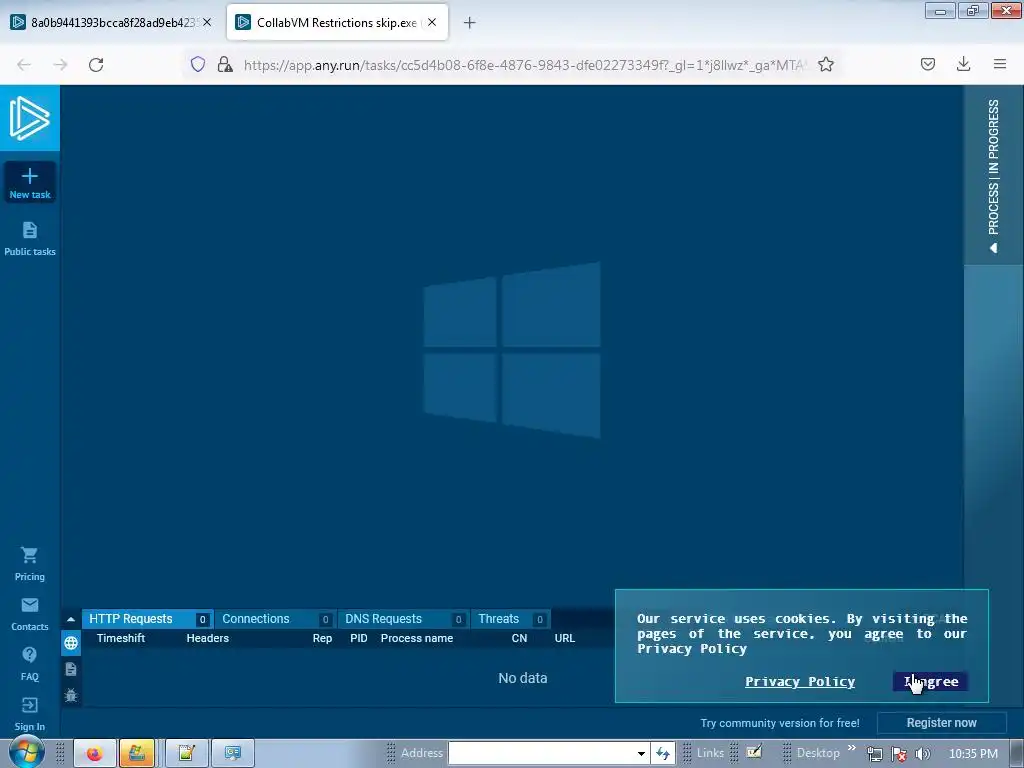This screenshot has height=768, width=1024.
Task: Accept cookies with the I agree button
Action: tap(931, 681)
